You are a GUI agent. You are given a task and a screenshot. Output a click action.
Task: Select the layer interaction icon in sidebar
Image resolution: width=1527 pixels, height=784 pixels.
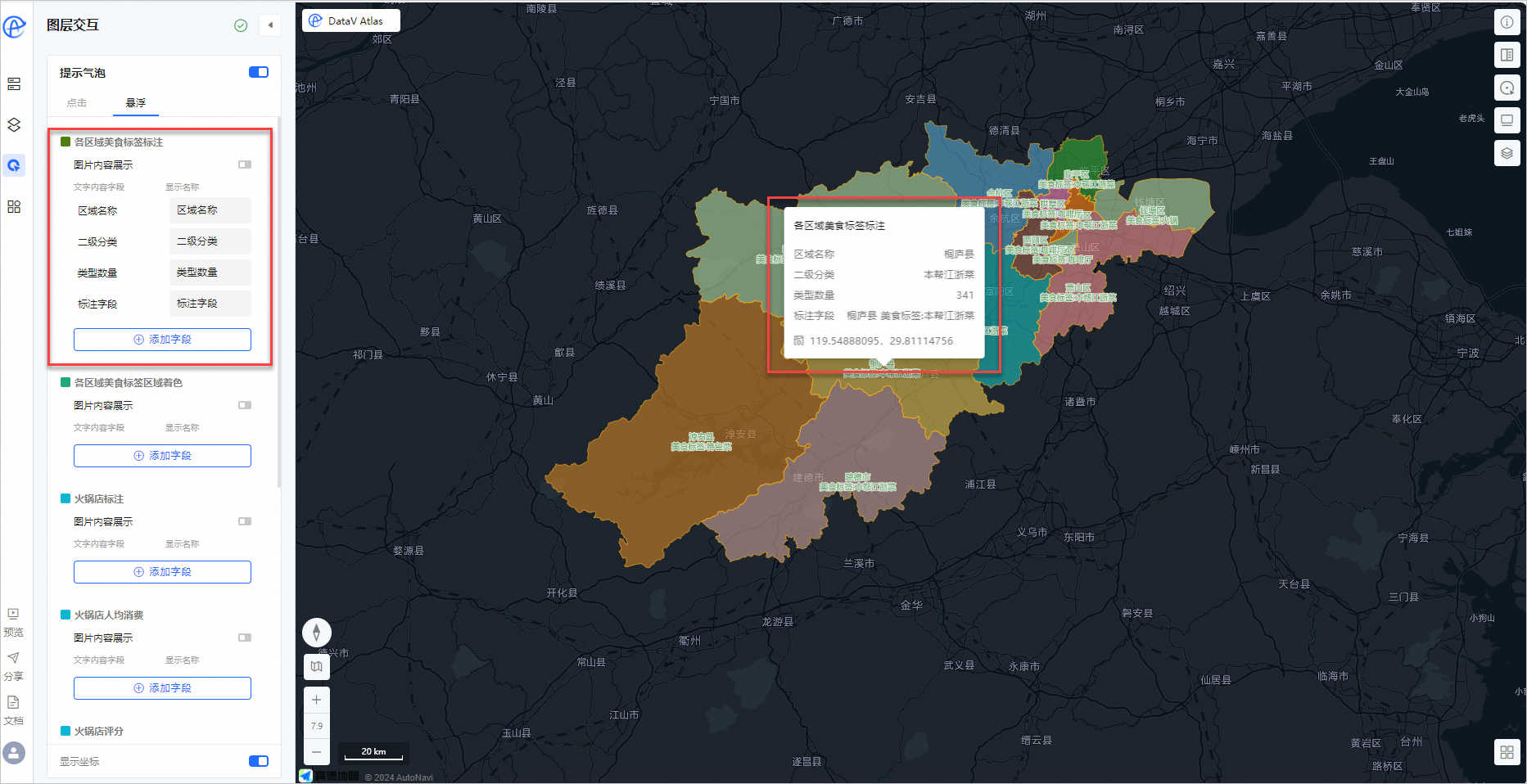[x=14, y=165]
